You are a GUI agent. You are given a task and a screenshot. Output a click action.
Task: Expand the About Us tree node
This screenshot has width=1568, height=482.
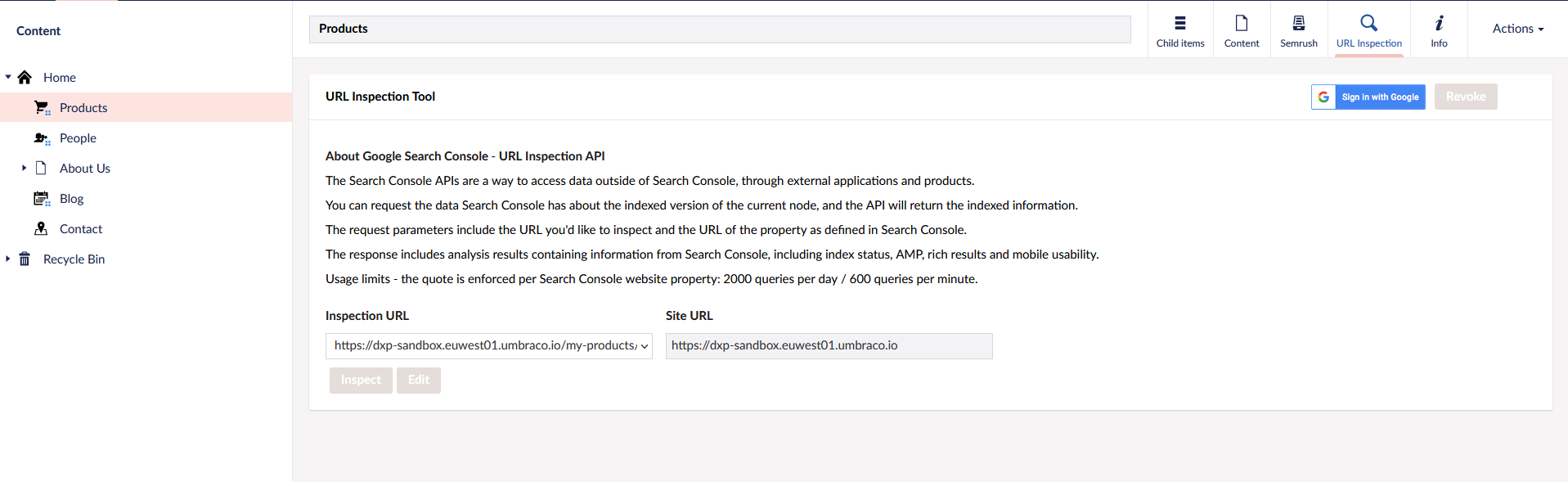[24, 168]
